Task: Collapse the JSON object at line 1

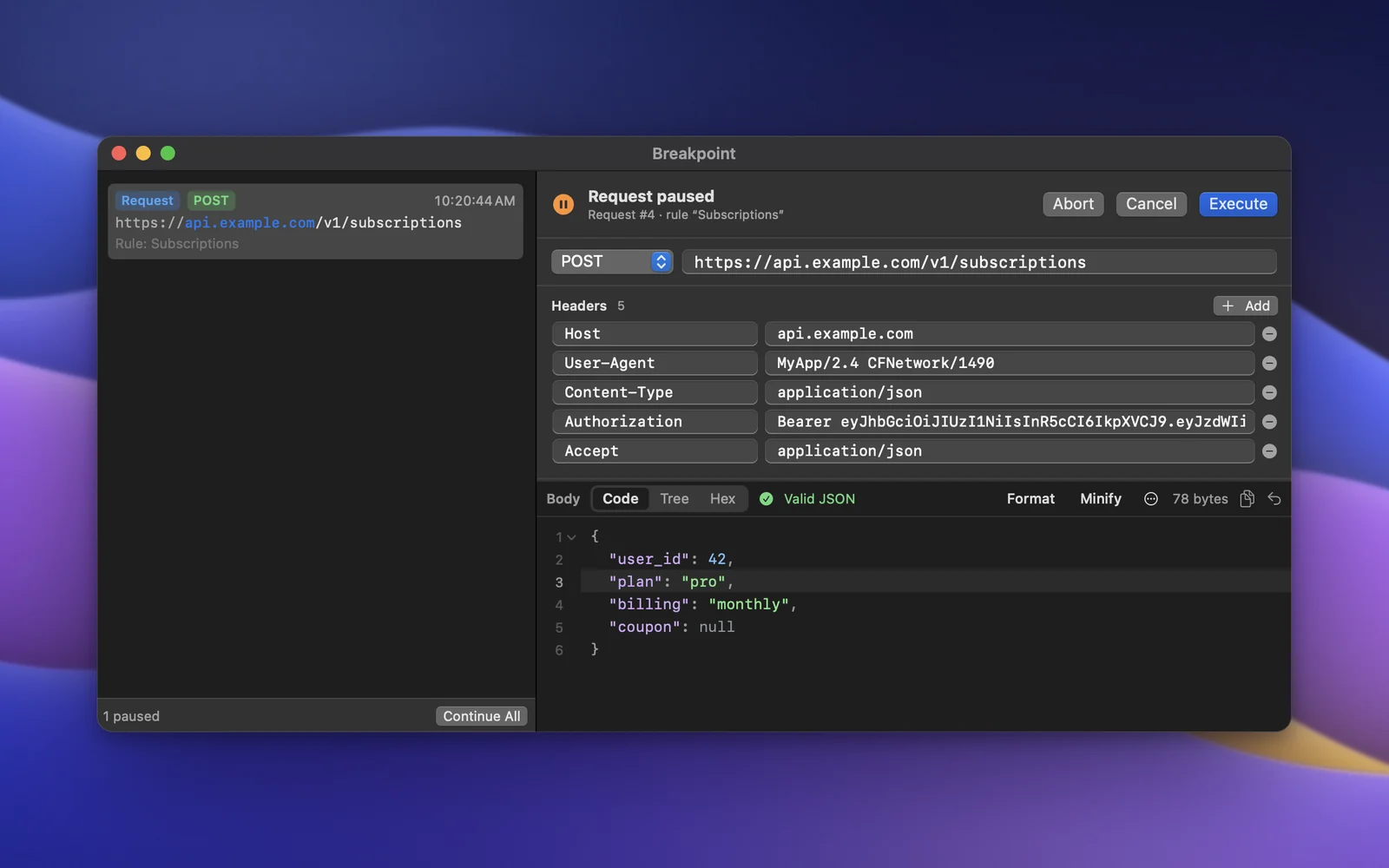Action: pos(571,537)
